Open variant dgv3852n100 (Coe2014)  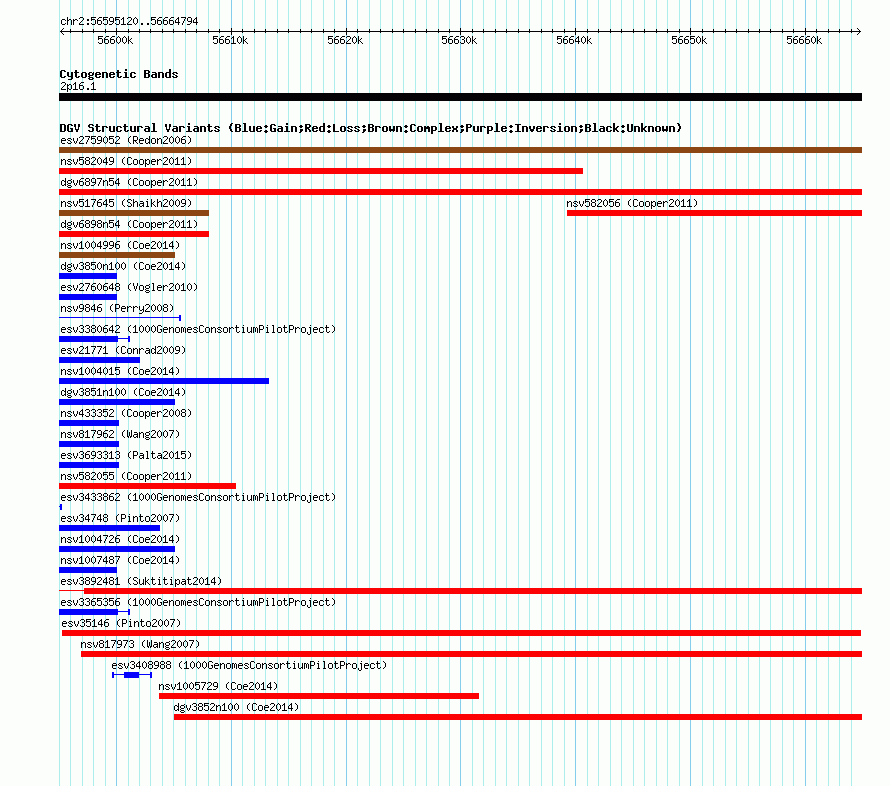[x=236, y=707]
